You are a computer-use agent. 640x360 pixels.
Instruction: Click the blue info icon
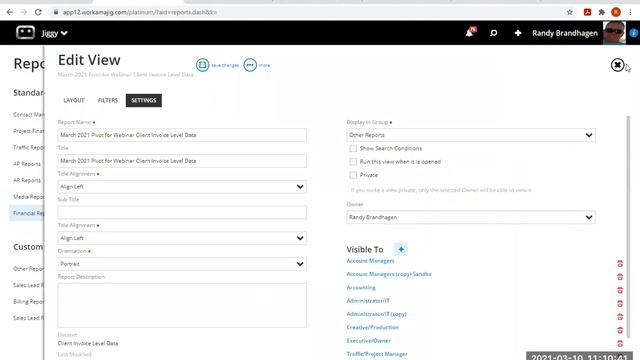(634, 33)
